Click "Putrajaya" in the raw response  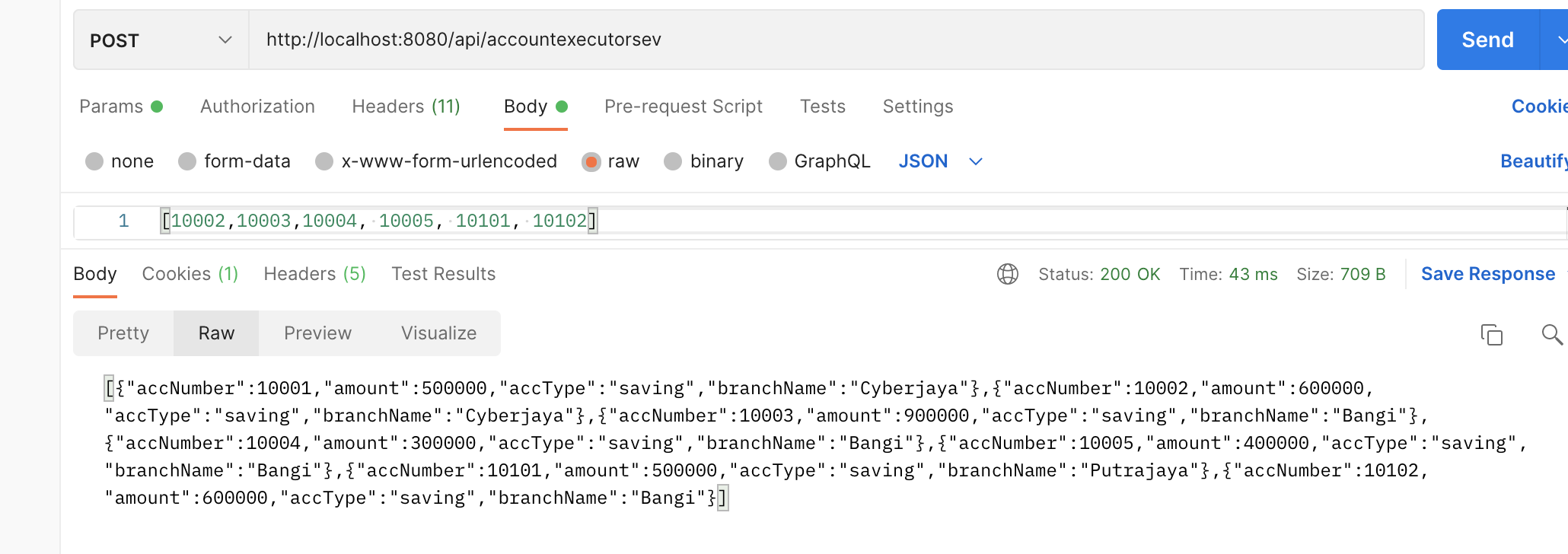click(x=1139, y=471)
